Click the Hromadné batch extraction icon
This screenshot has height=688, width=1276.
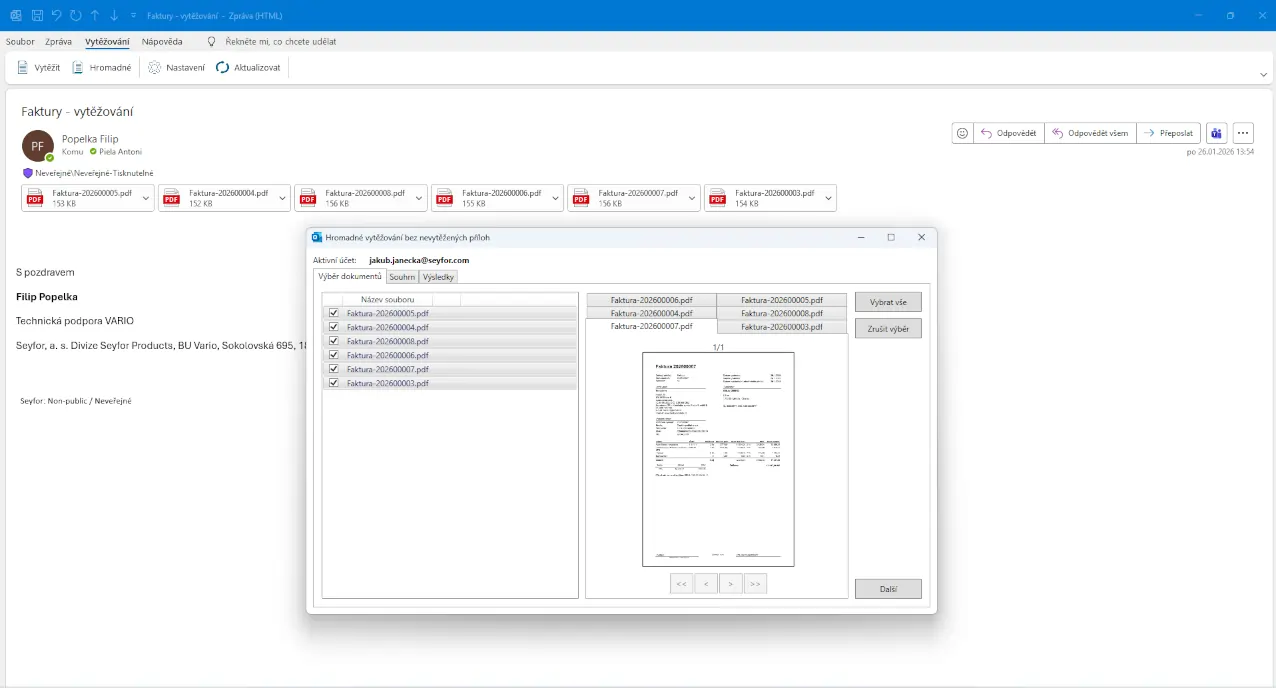pos(78,68)
